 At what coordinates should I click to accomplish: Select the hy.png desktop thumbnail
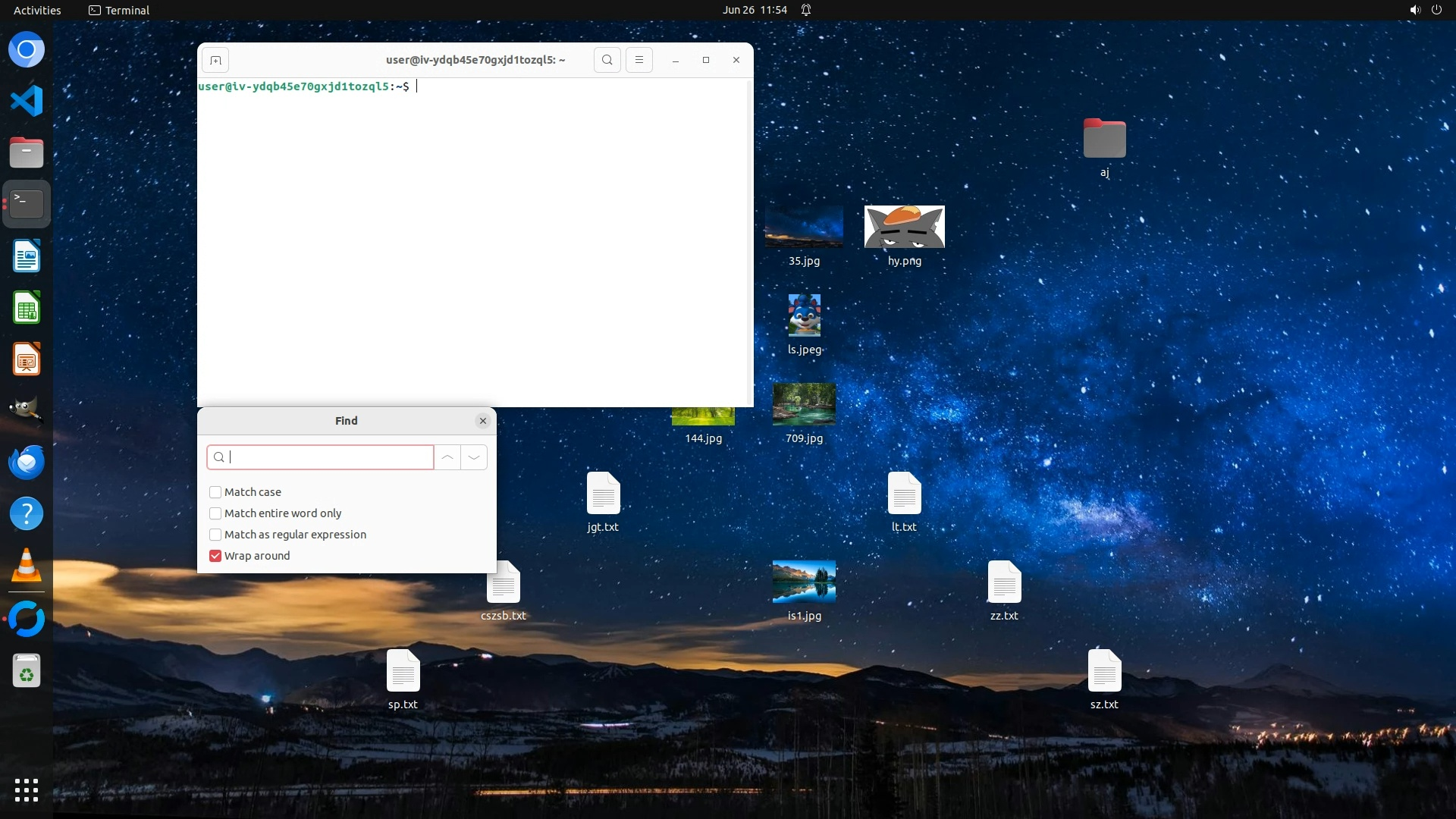click(x=904, y=227)
